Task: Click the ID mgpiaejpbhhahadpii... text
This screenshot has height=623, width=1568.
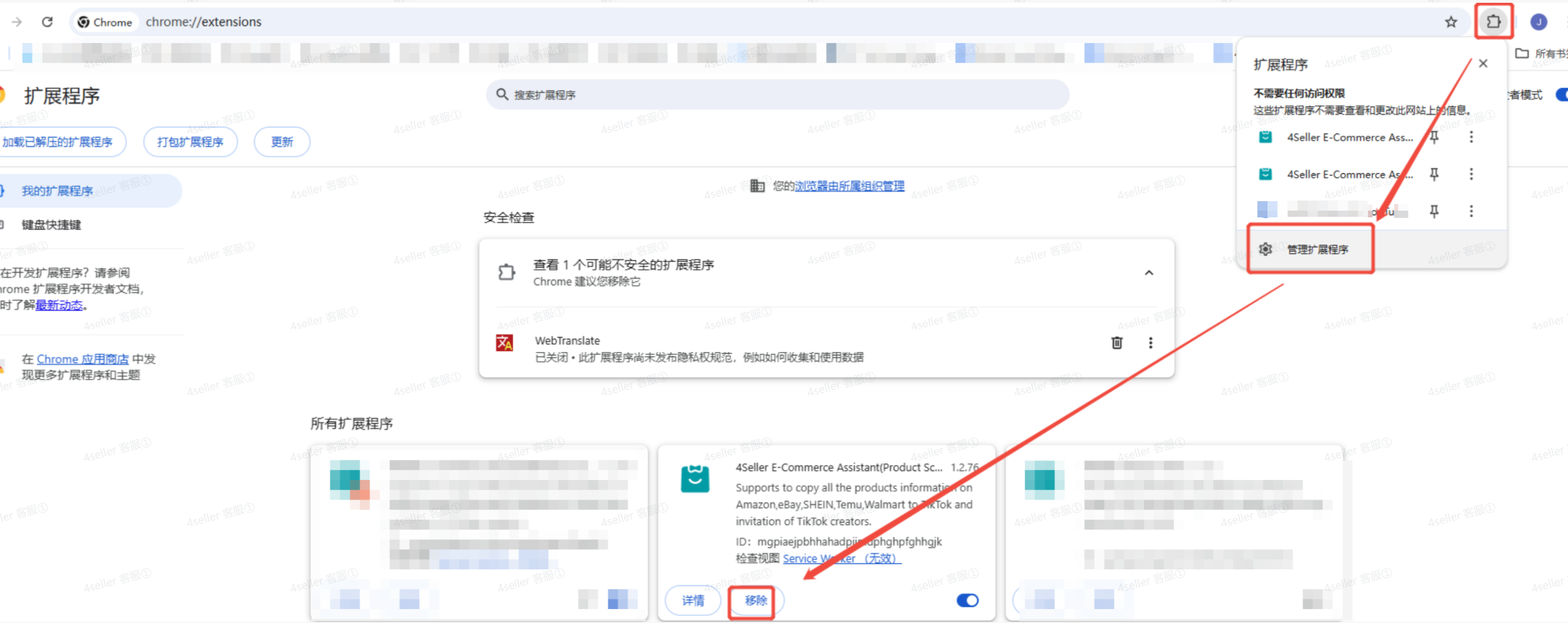Action: 839,541
